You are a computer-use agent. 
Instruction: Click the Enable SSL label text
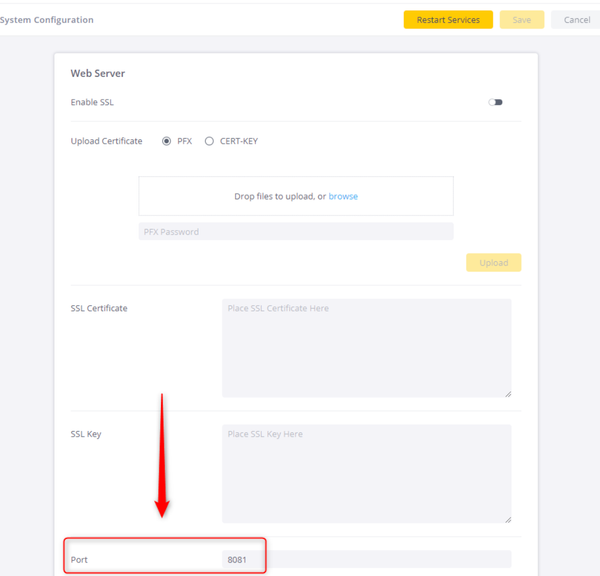[x=92, y=102]
